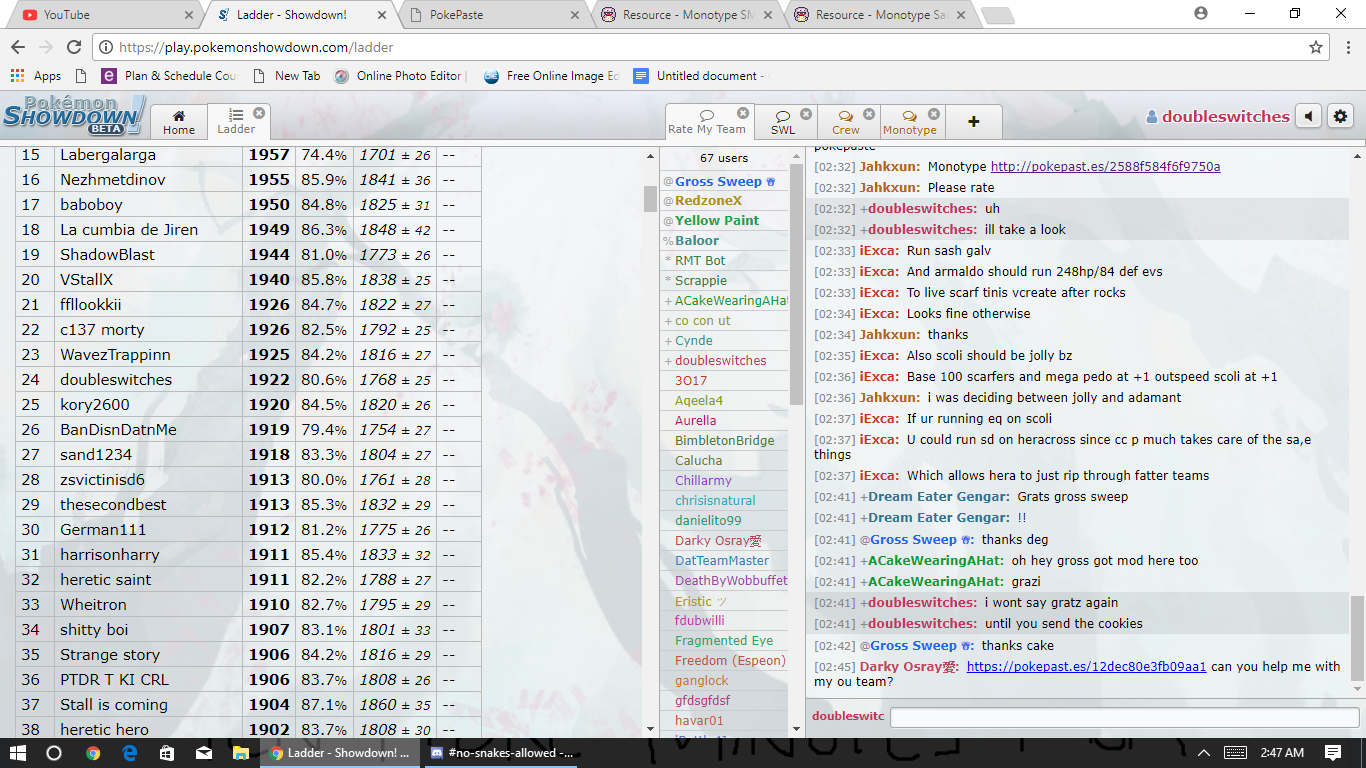Screen dimensions: 1366x768
Task: Select RMT Bot in user list
Action: (x=700, y=261)
